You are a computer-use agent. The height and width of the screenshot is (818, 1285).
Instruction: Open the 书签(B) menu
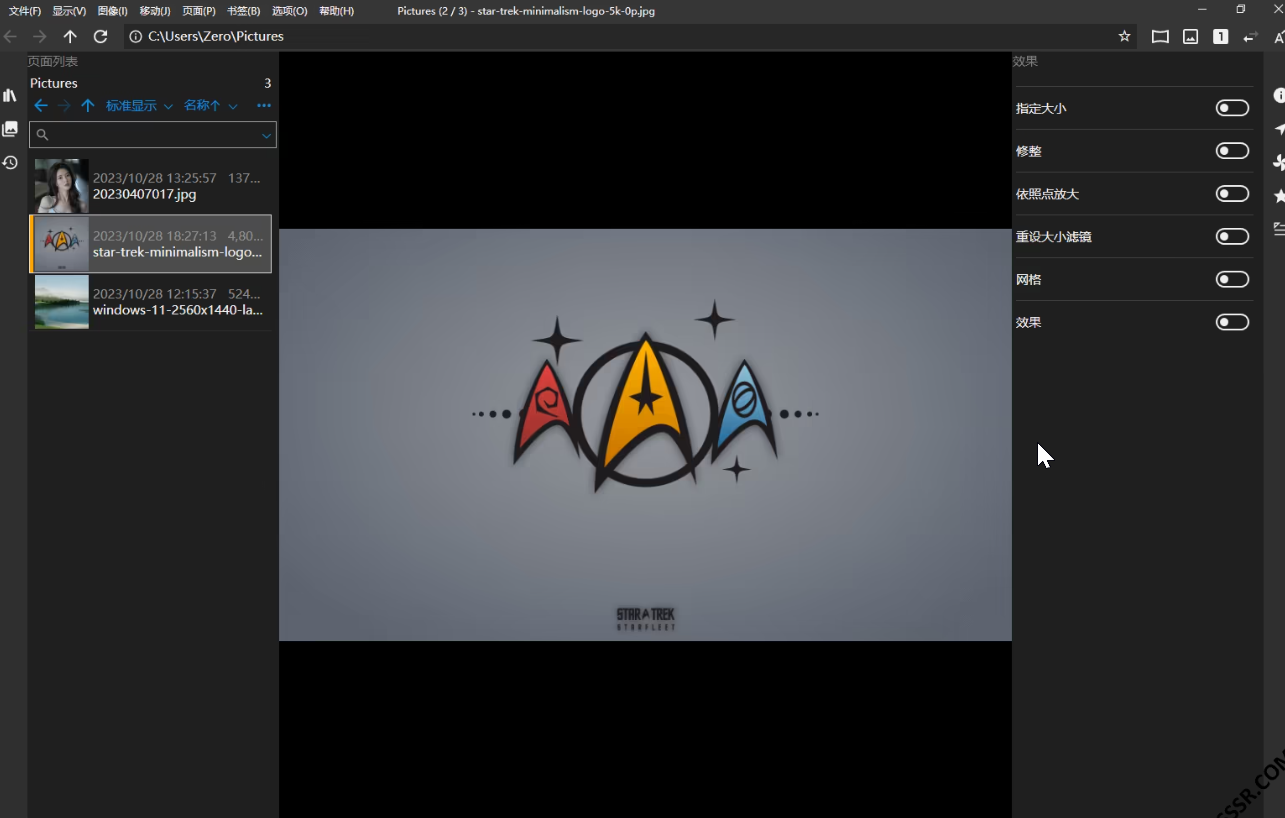pyautogui.click(x=243, y=11)
